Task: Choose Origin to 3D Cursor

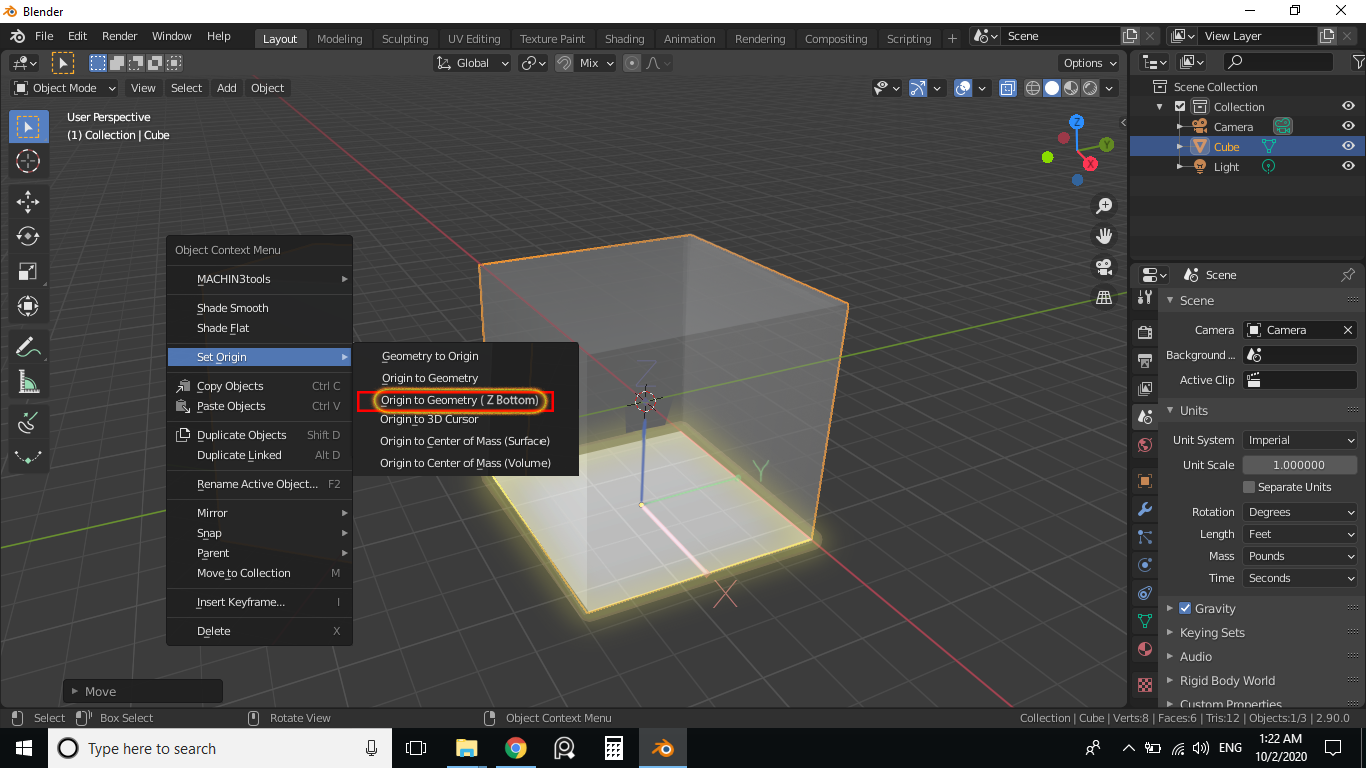Action: pos(429,419)
